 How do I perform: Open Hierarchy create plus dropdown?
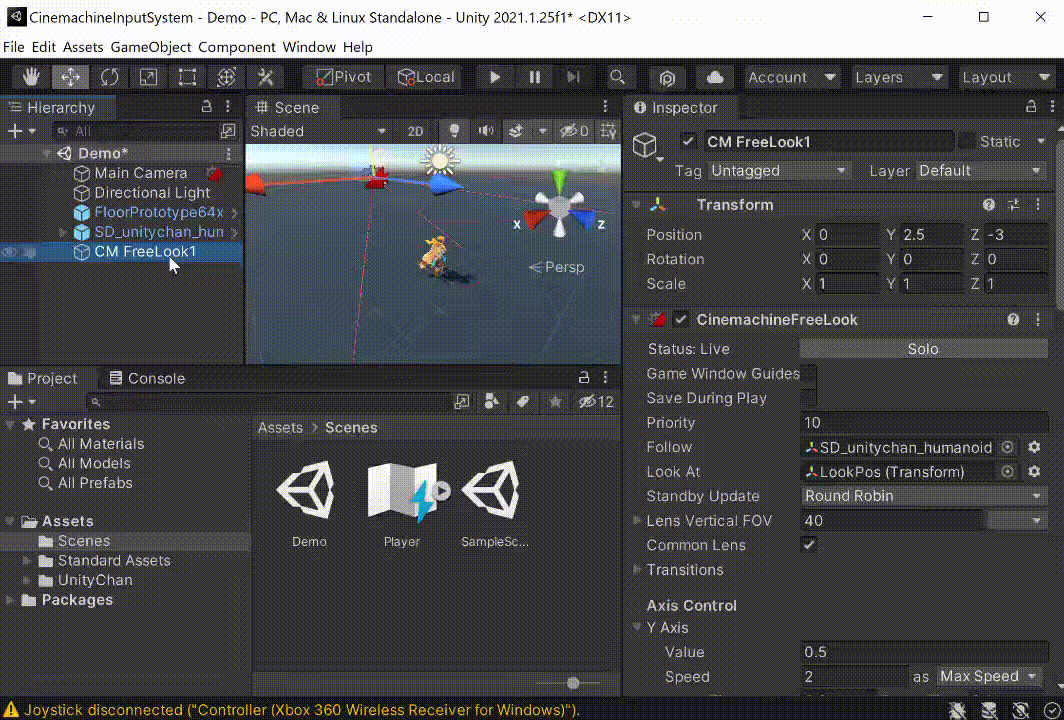[21, 131]
